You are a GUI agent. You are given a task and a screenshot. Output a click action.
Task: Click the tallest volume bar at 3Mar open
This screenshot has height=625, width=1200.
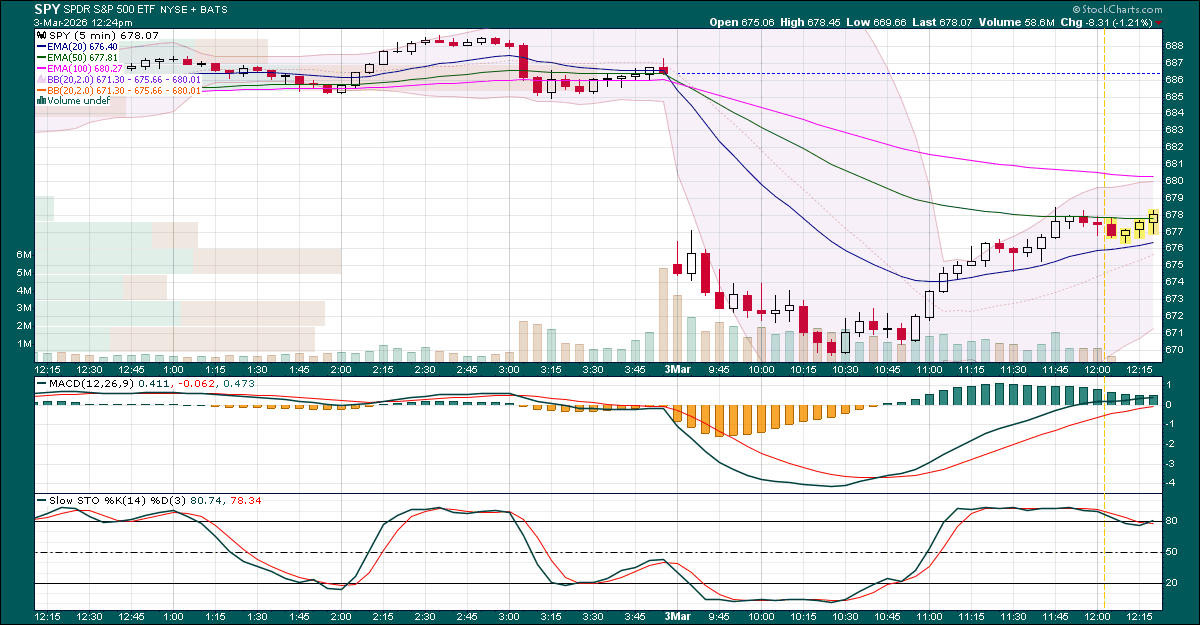click(x=662, y=314)
